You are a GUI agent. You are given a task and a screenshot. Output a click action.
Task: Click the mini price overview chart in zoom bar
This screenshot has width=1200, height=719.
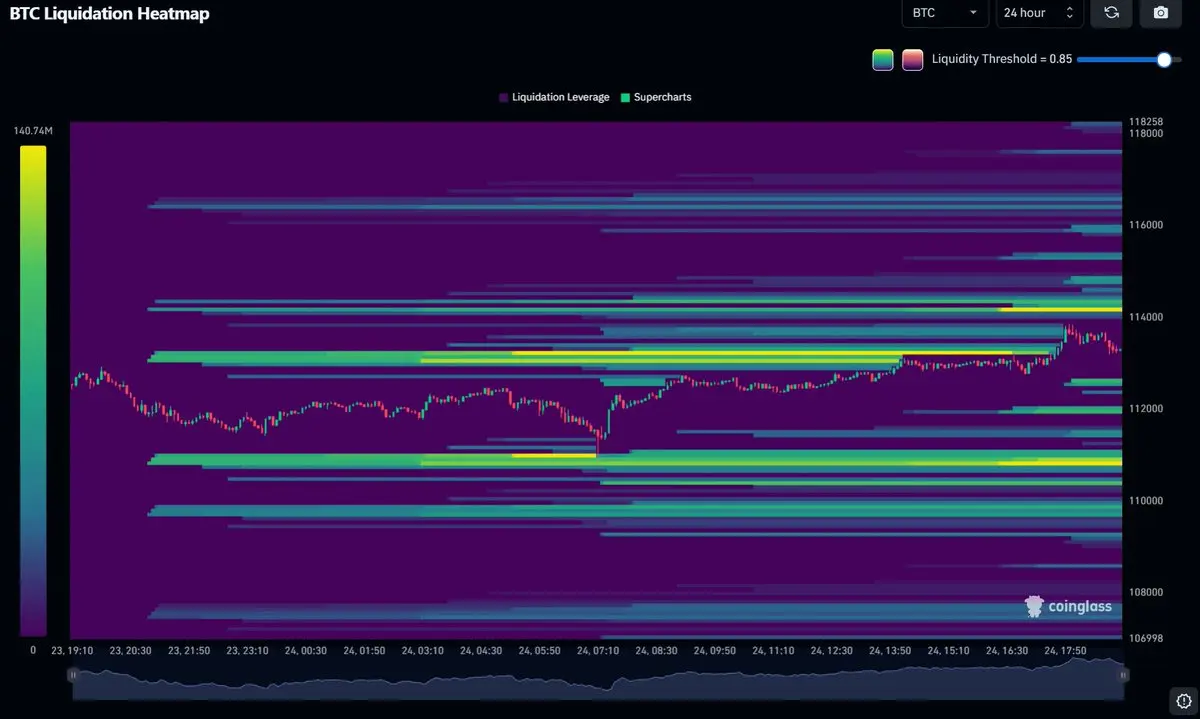coord(598,680)
